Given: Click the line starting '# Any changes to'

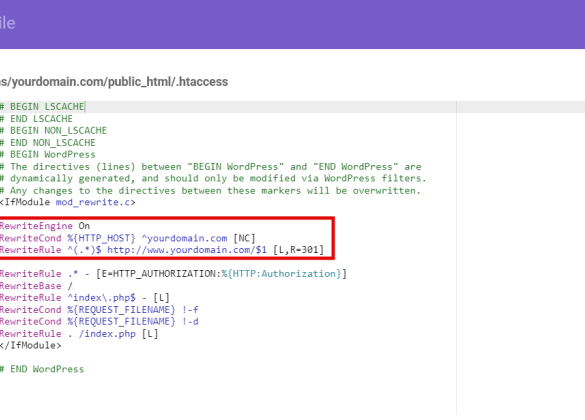Looking at the screenshot, I should [210, 190].
